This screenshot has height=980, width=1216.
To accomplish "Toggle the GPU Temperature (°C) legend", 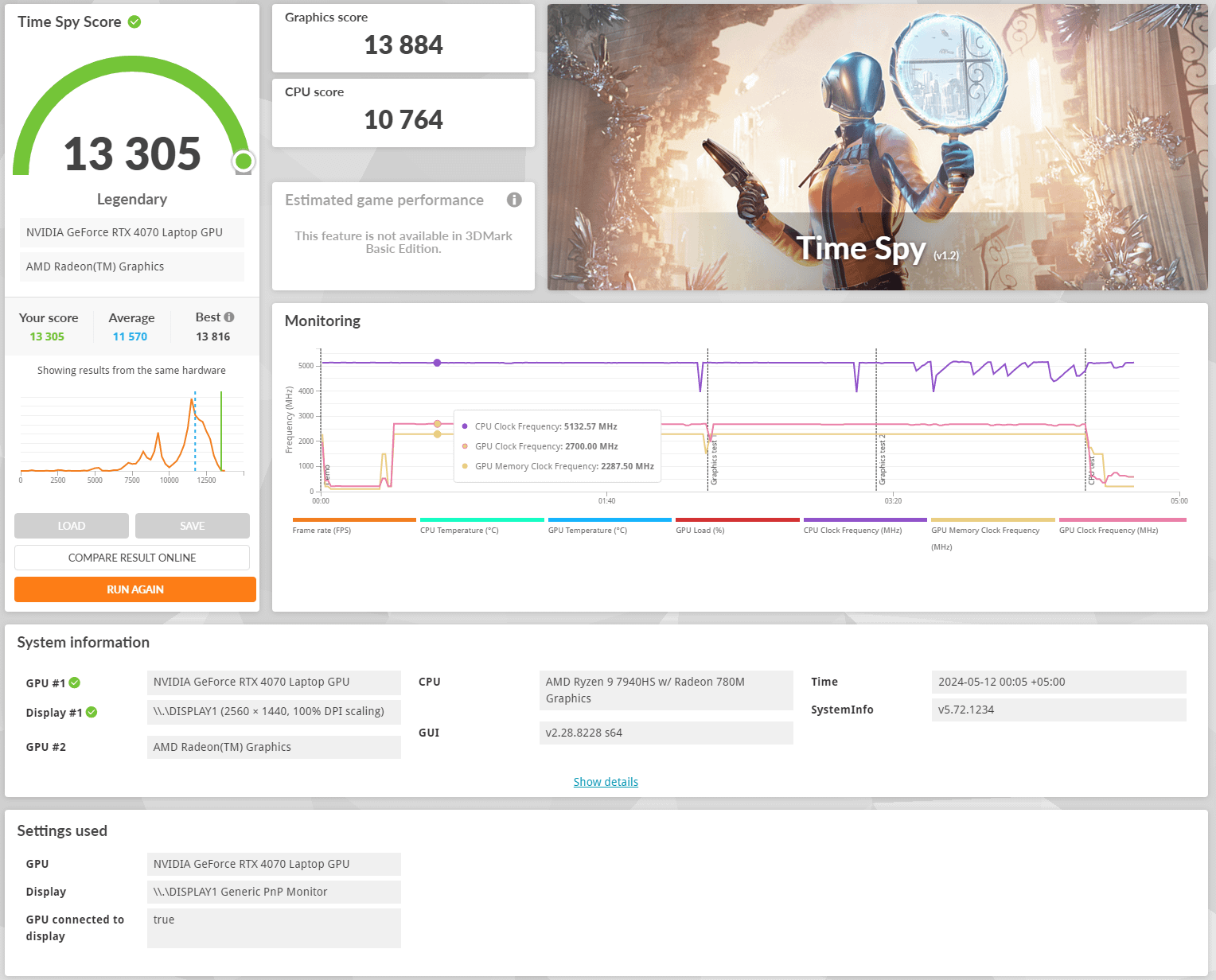I will pos(610,527).
